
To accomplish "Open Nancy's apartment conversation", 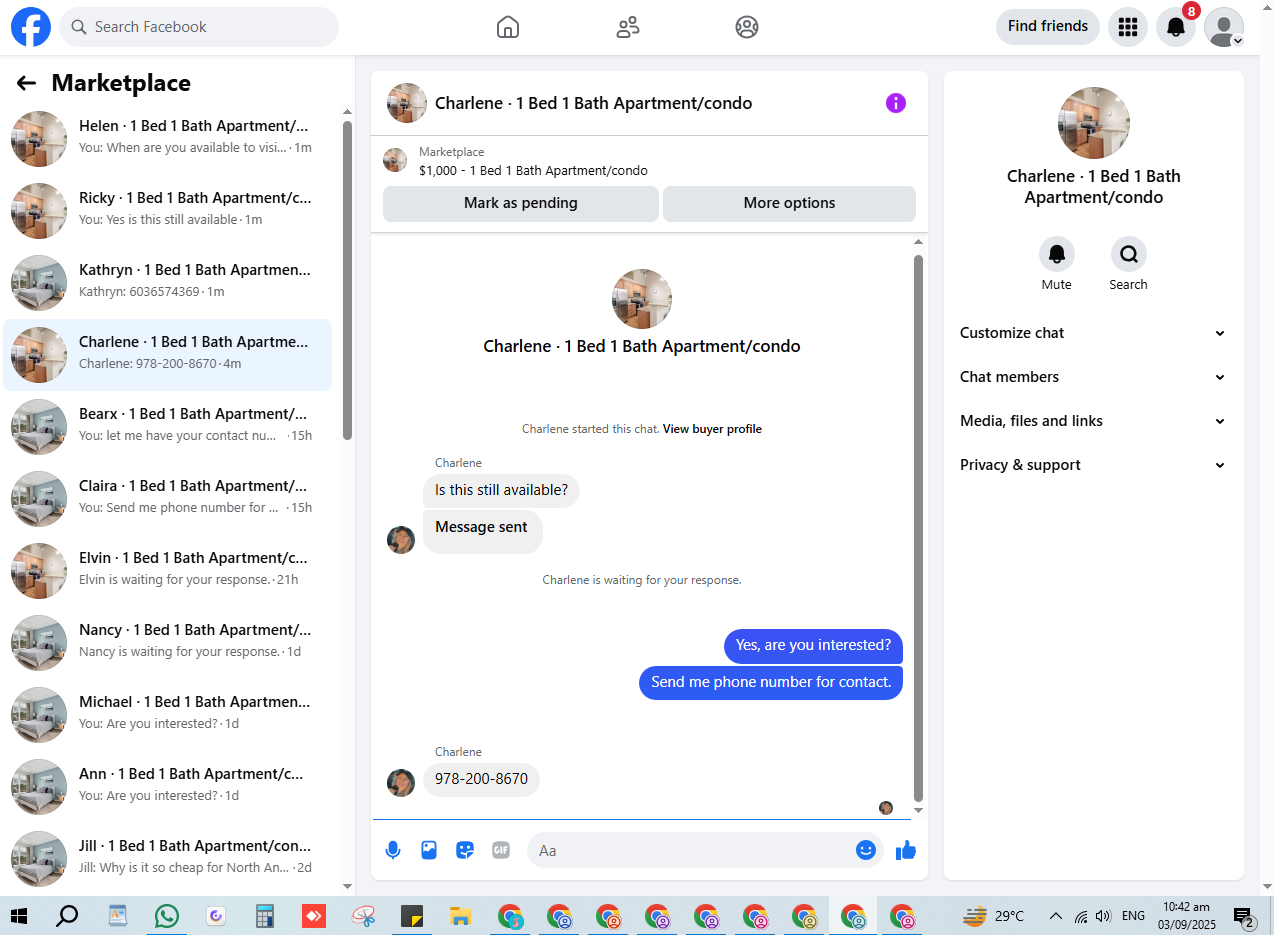I will click(168, 643).
